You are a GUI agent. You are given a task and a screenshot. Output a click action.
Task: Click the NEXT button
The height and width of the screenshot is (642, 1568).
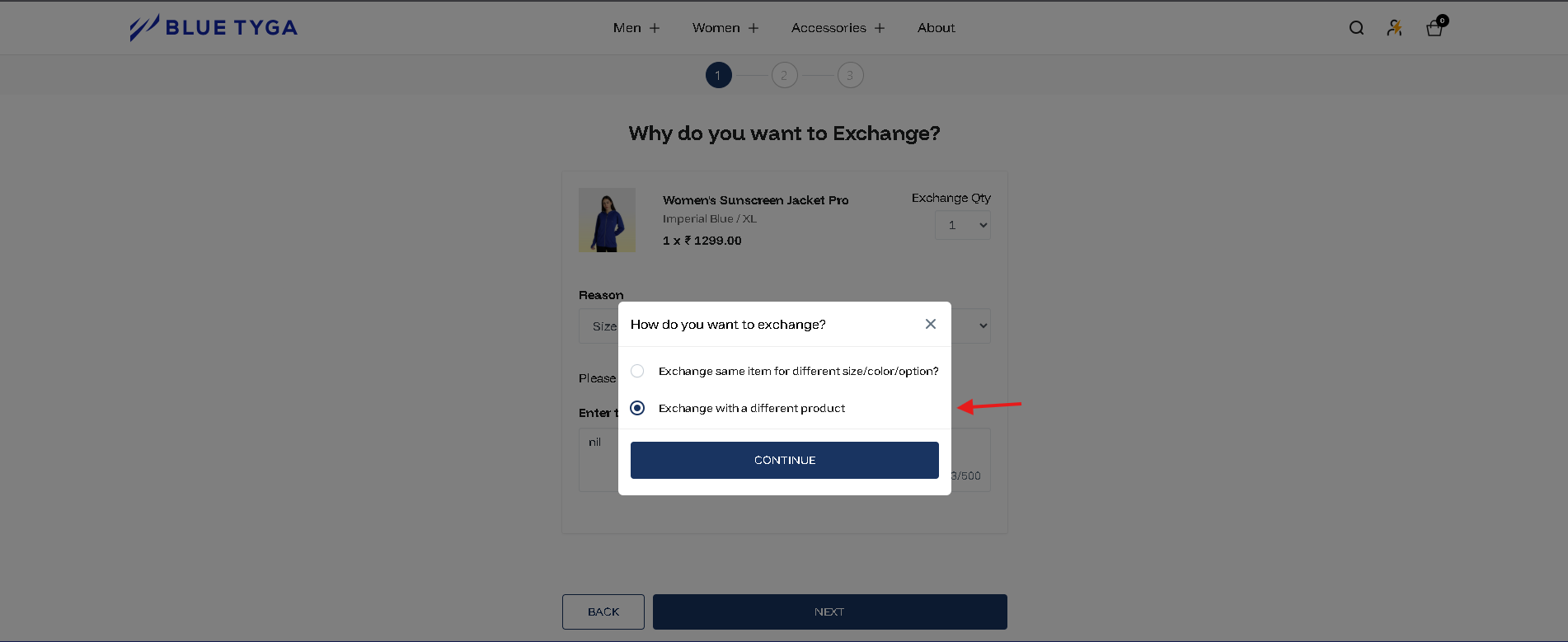830,612
